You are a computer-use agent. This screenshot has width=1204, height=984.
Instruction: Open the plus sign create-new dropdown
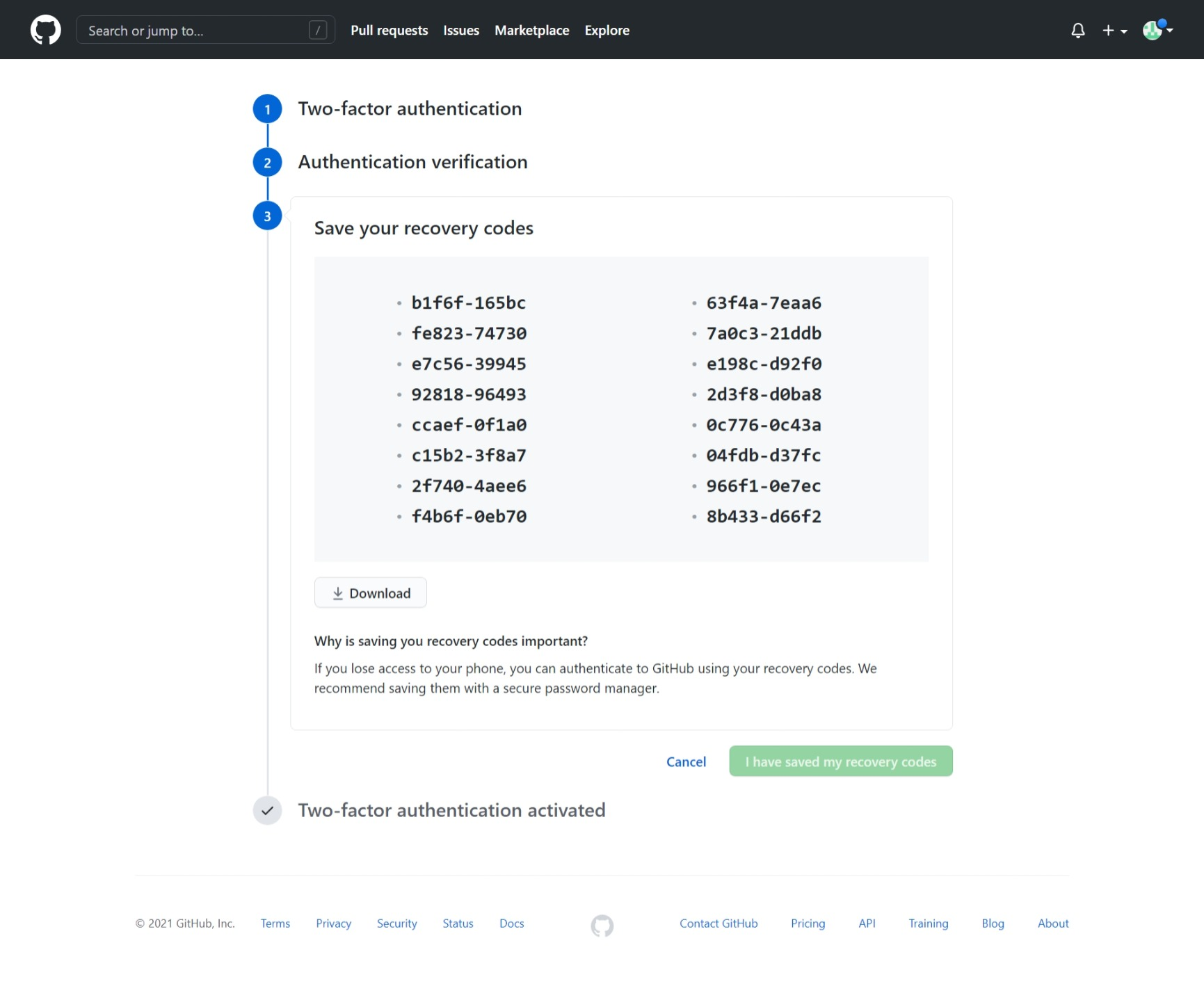(x=1108, y=31)
